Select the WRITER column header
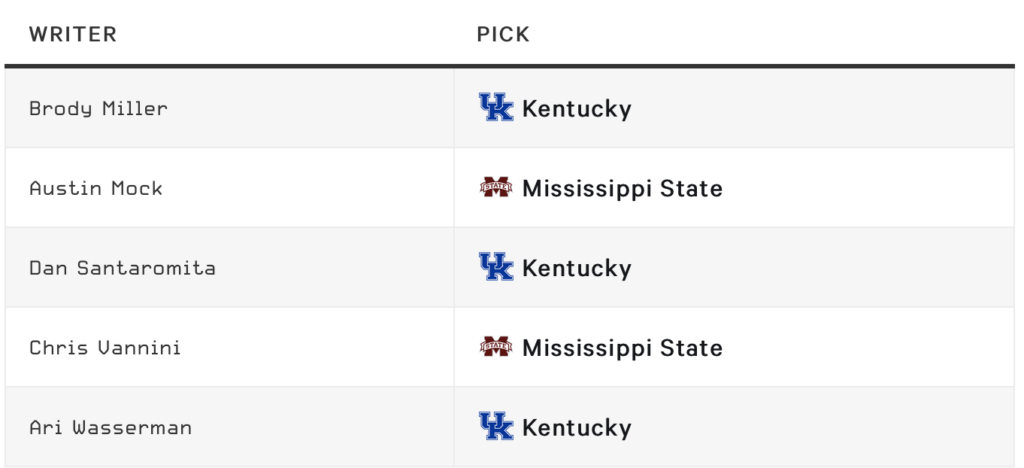 (x=72, y=34)
